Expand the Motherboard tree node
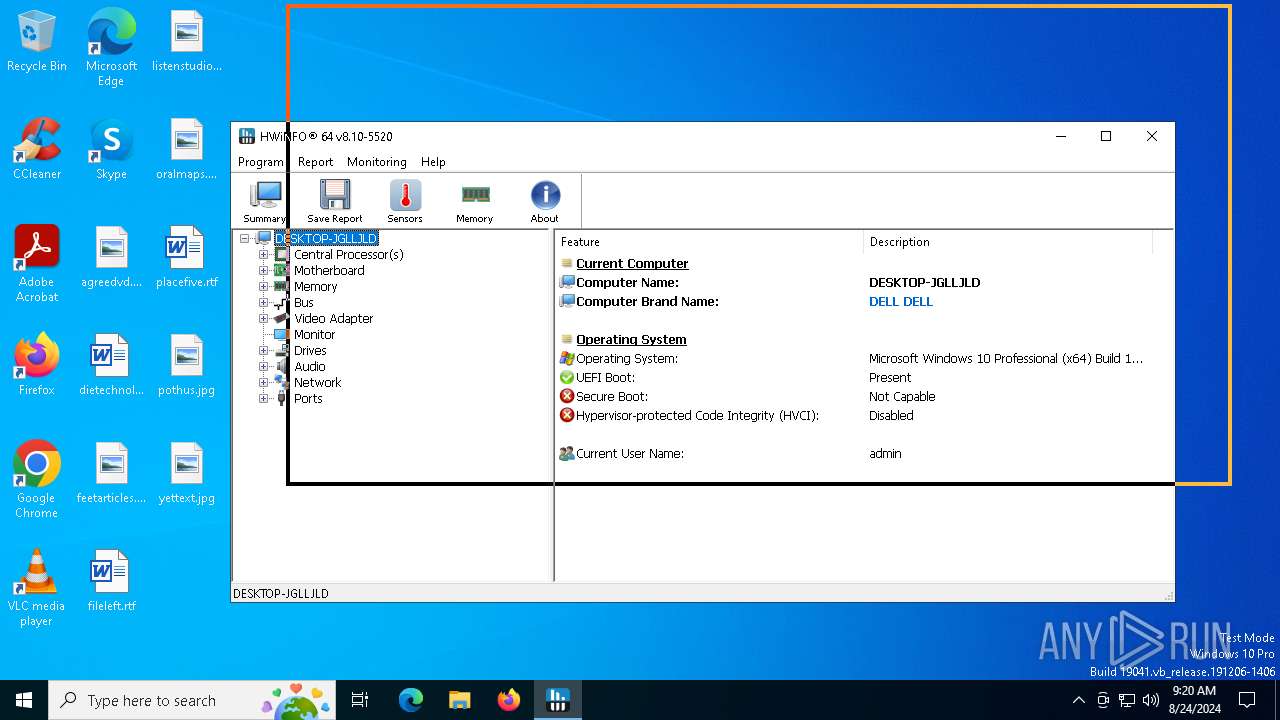 point(264,271)
